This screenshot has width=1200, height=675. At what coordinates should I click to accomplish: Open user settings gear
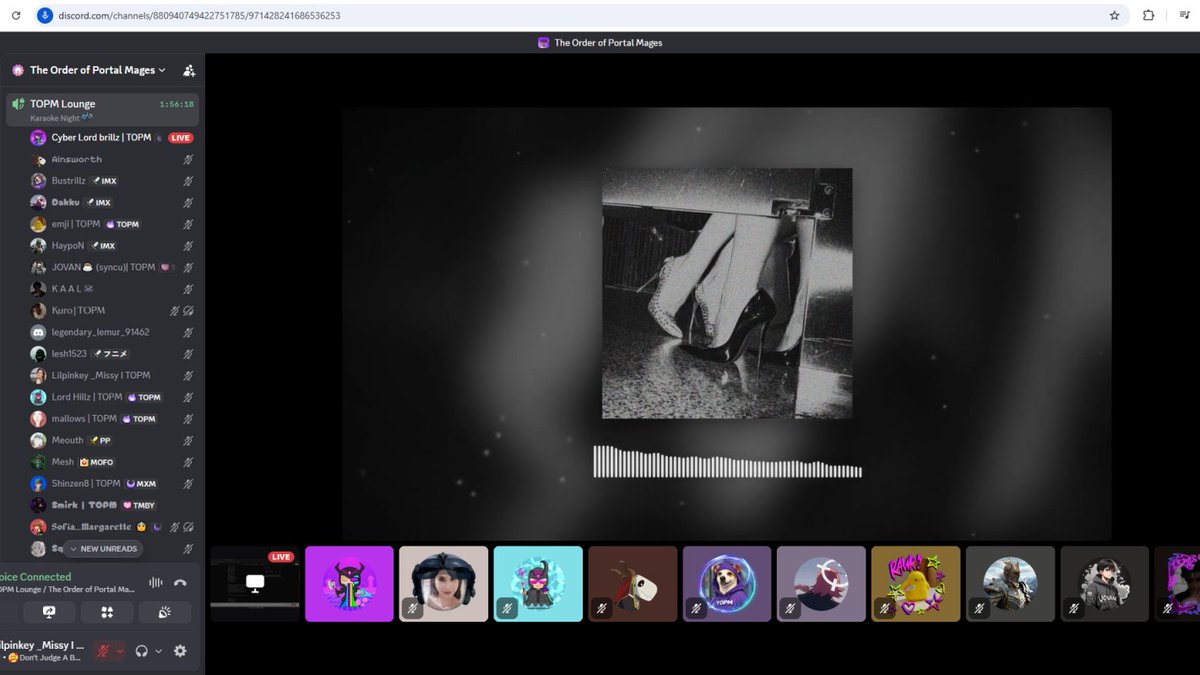coord(180,651)
